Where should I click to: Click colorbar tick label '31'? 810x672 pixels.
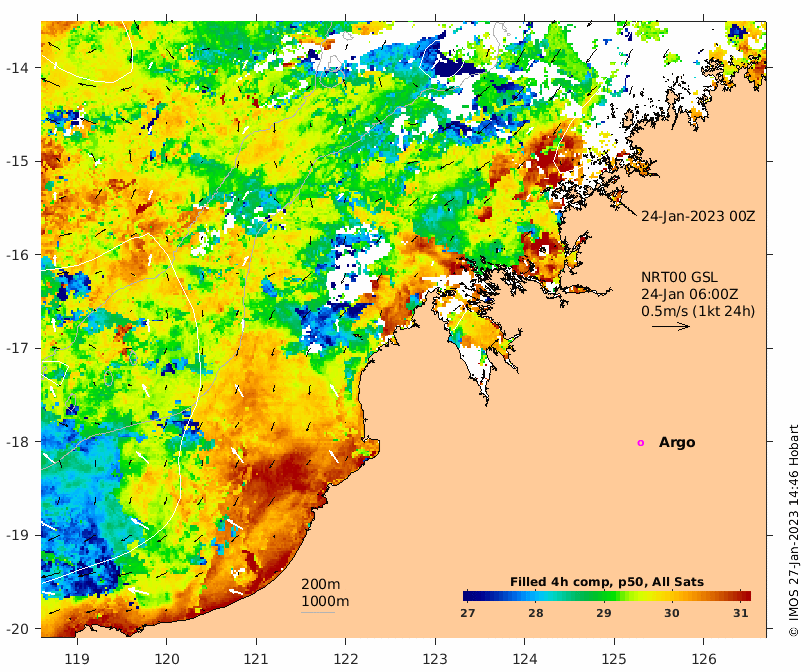[741, 613]
